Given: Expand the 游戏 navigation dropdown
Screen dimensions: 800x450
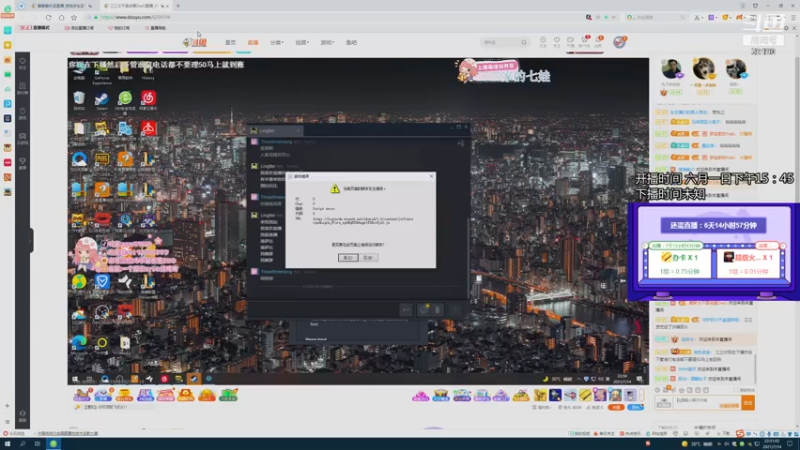Looking at the screenshot, I should tap(327, 42).
